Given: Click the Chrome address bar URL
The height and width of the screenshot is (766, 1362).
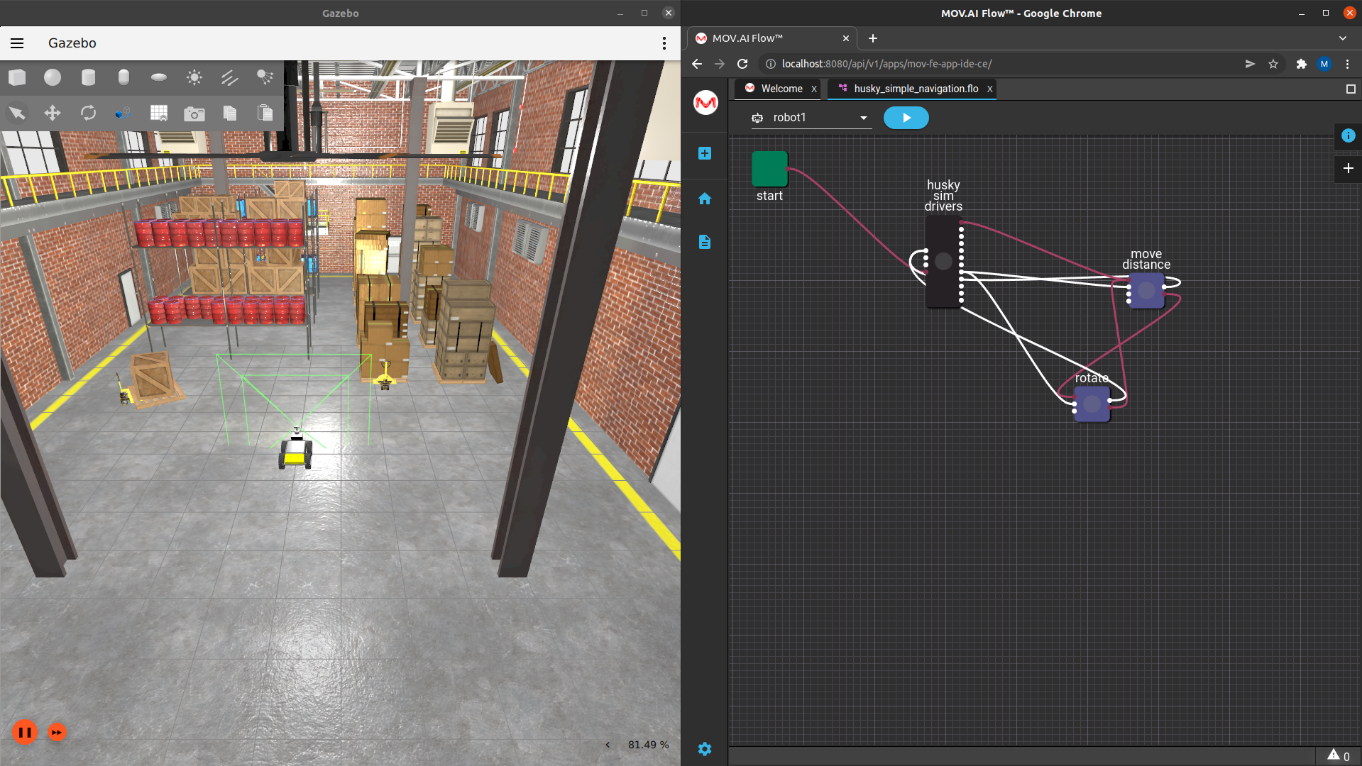Looking at the screenshot, I should click(887, 63).
